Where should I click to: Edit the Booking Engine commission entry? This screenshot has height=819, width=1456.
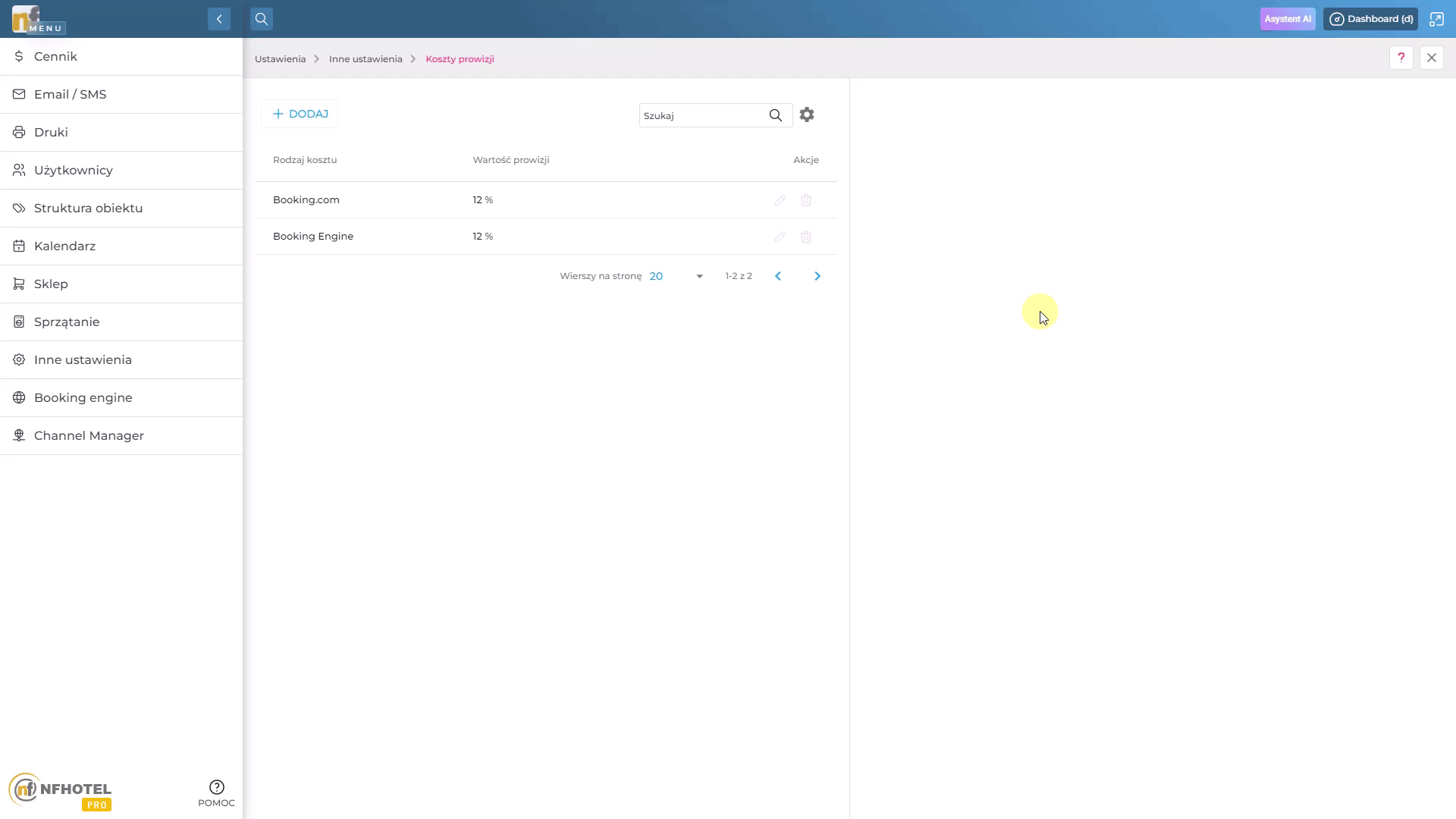(780, 237)
